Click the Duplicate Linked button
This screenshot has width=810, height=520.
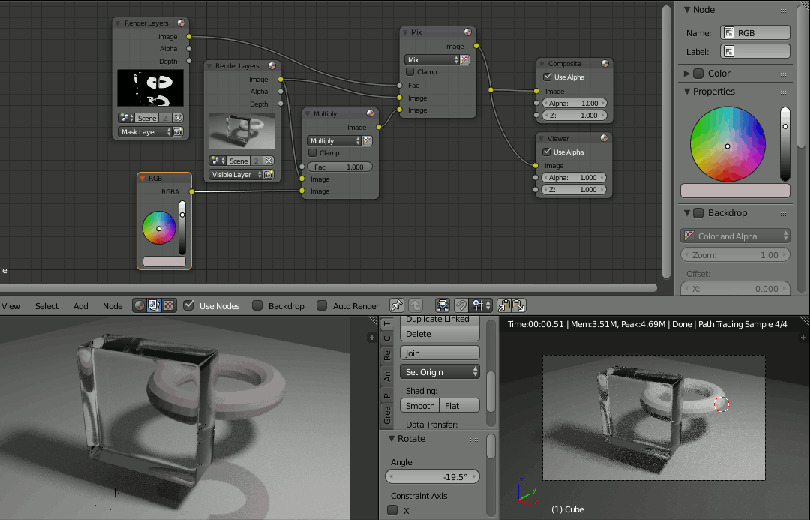440,320
